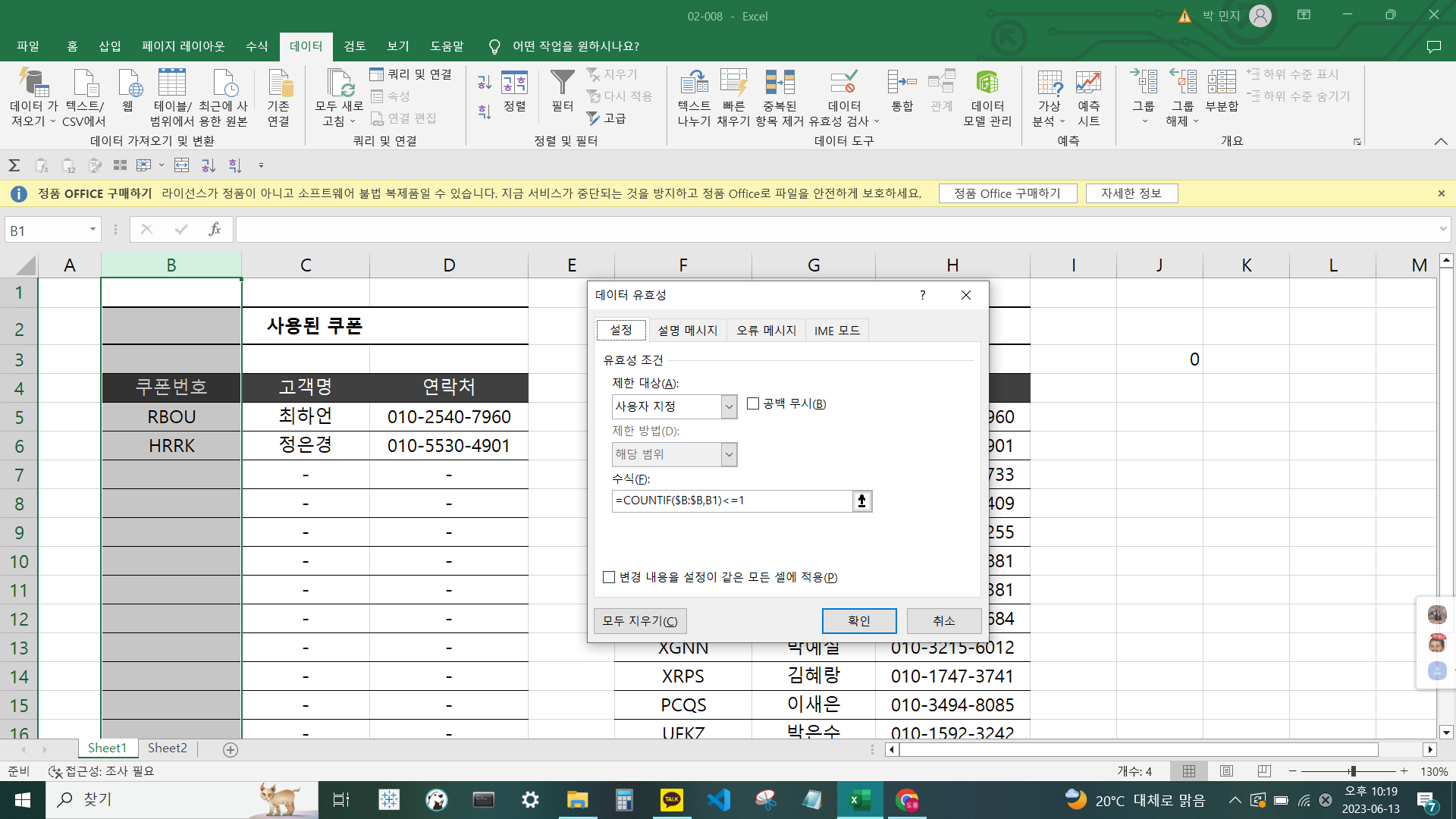The height and width of the screenshot is (819, 1456).
Task: Click the zoom slider handle
Action: click(x=1353, y=771)
